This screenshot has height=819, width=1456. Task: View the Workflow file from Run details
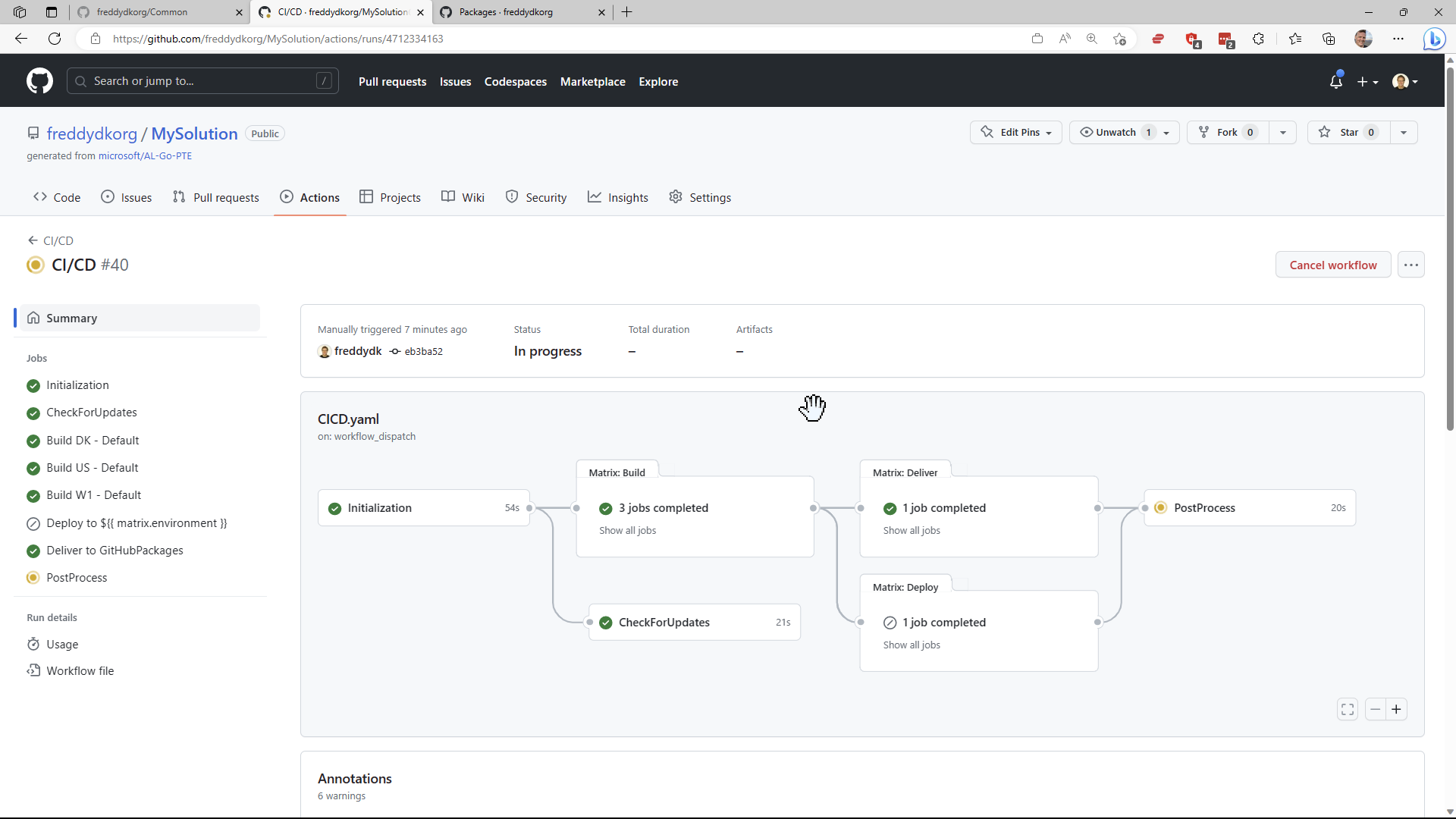coord(80,670)
